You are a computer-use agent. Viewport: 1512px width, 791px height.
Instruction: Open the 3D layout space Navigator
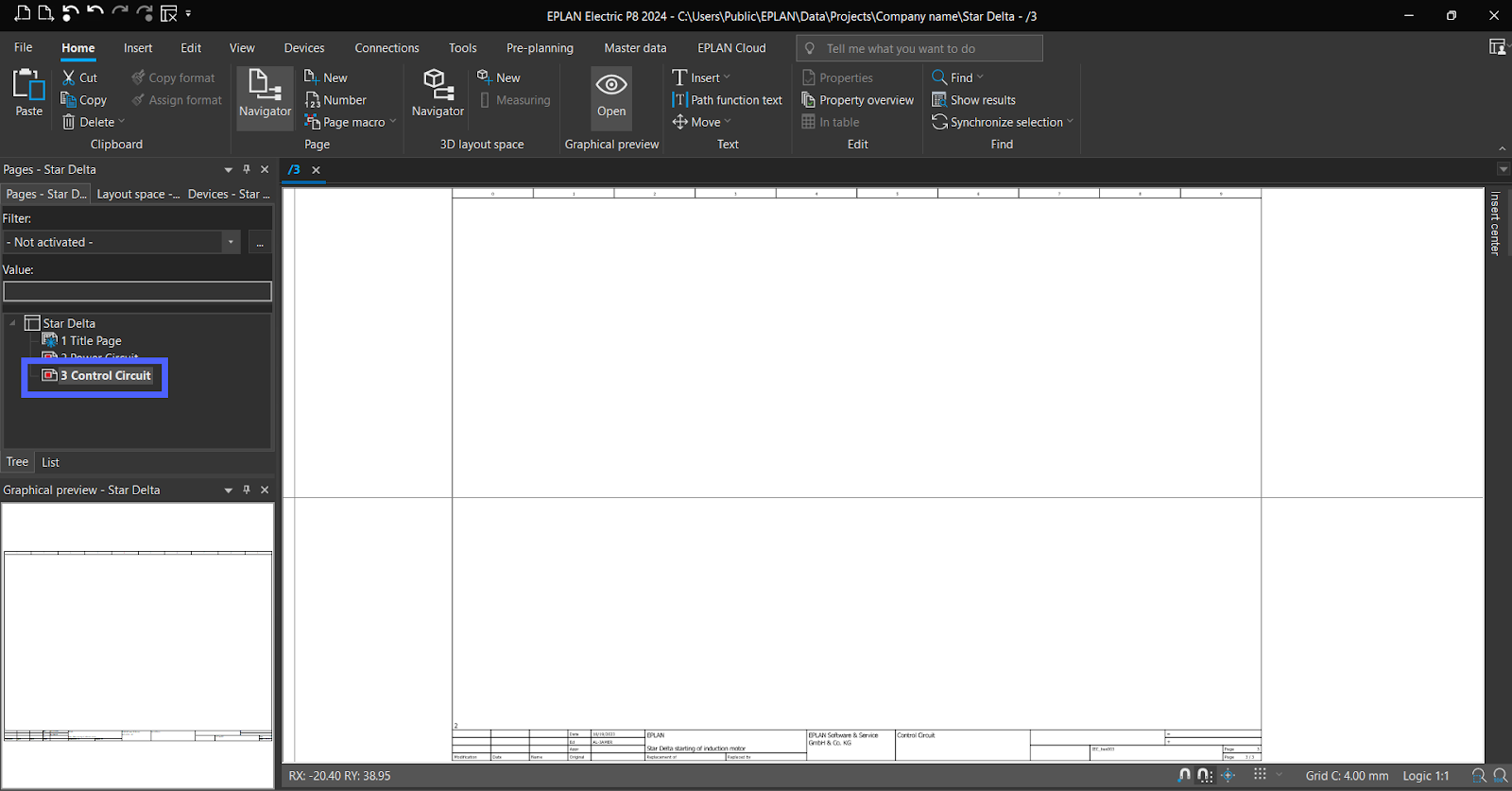coord(438,94)
